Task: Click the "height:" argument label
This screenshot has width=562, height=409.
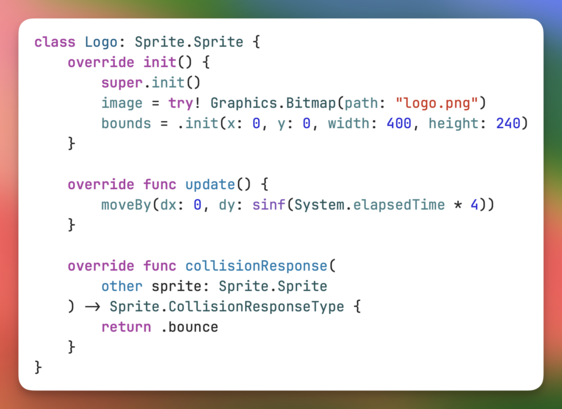Action: [x=458, y=124]
